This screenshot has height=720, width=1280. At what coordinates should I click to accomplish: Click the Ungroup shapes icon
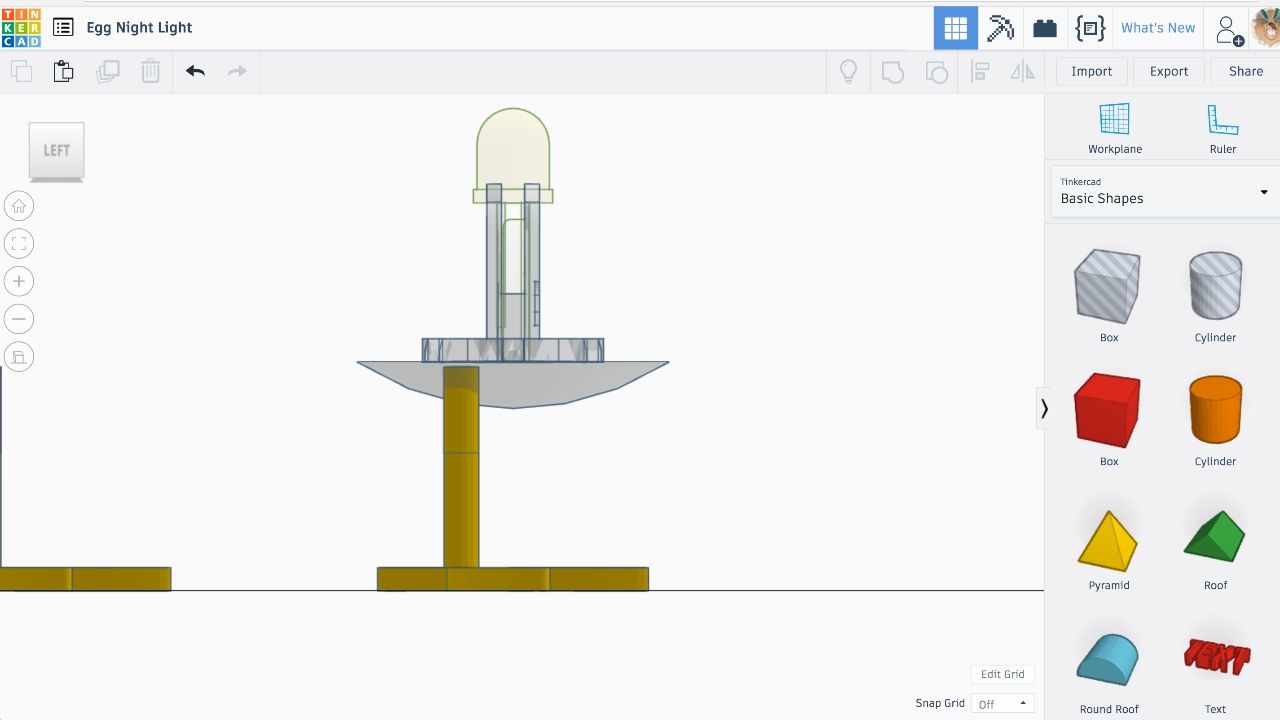[937, 71]
